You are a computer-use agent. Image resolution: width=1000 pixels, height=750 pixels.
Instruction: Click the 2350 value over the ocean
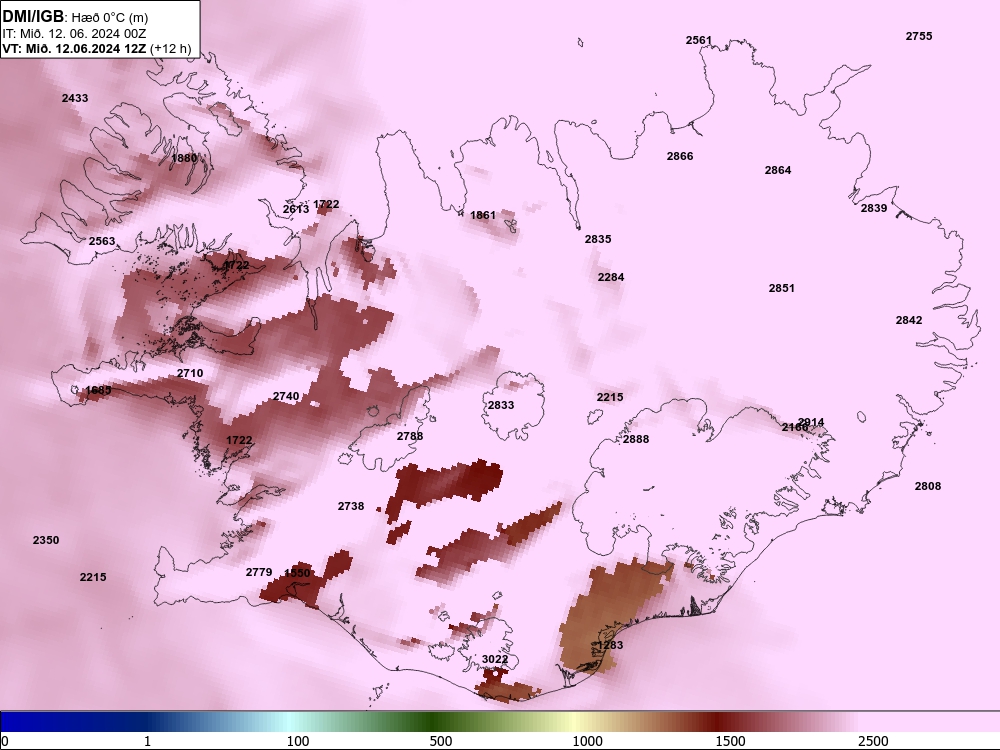pos(46,541)
